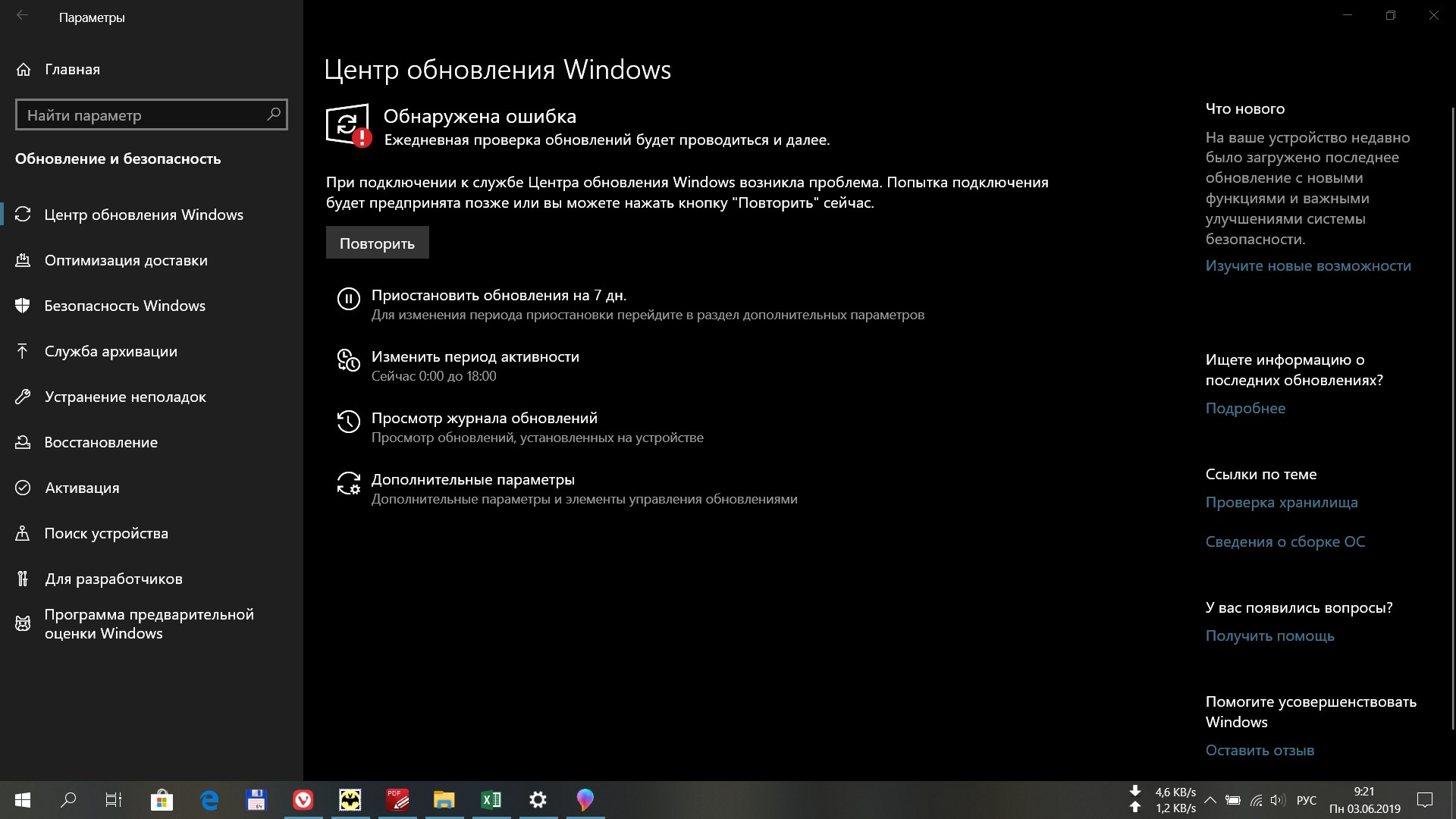Switch to The Bat mail app on taskbar
1456x819 pixels.
point(350,800)
